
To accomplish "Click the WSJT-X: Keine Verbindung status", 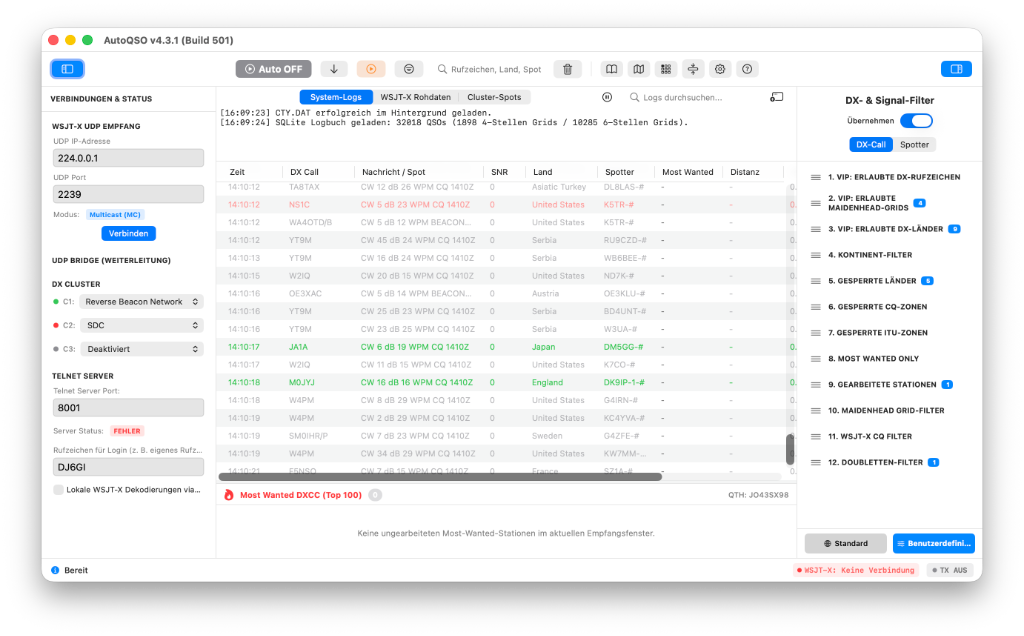I will [x=856, y=570].
